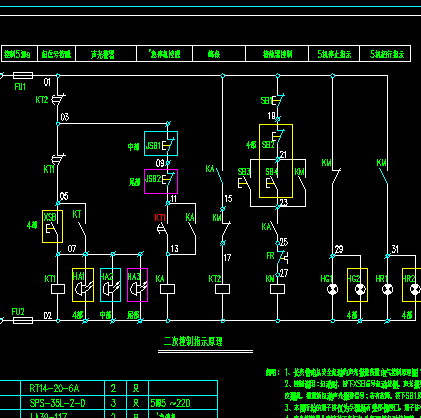Click the KA contact right of red KT1
The width and height of the screenshot is (421, 418).
192,229
